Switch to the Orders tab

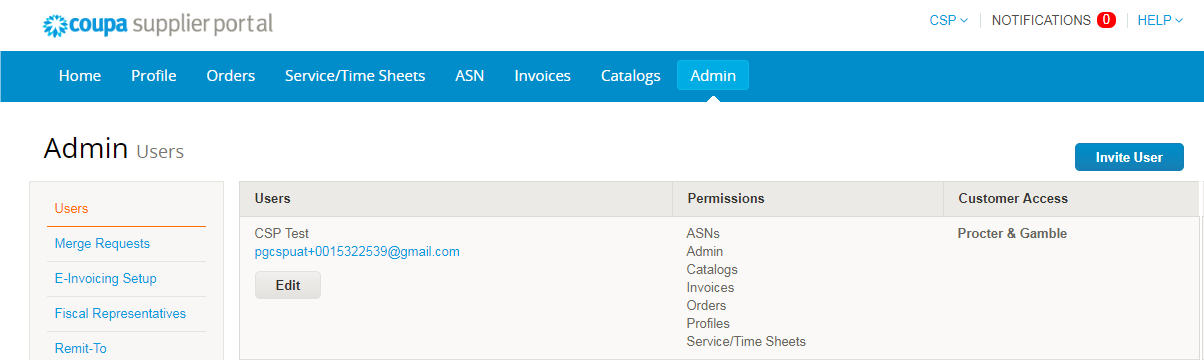point(231,76)
